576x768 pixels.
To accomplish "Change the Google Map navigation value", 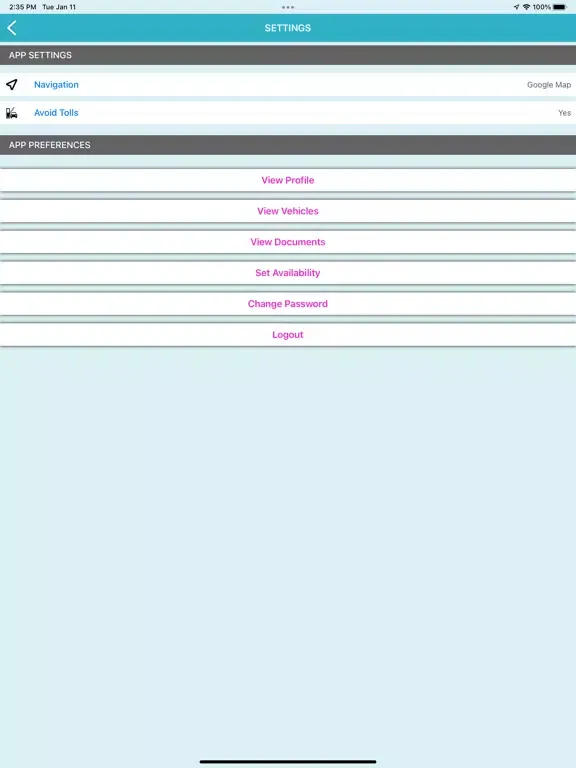I will (x=549, y=85).
